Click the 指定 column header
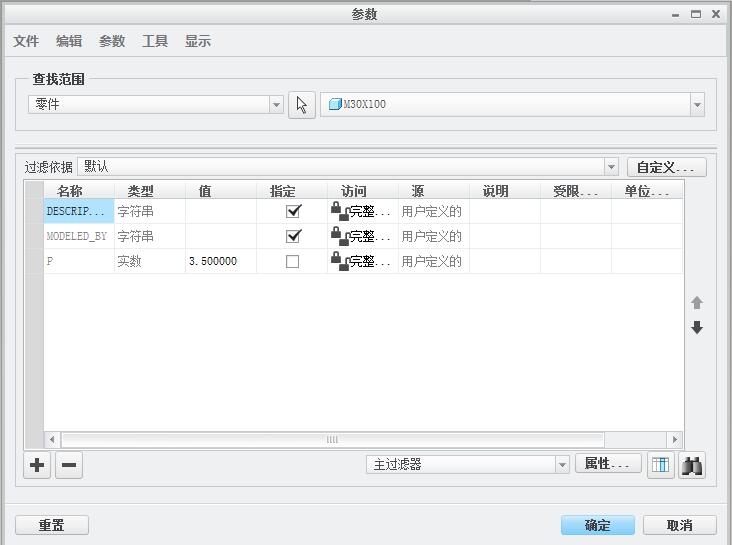 [x=292, y=191]
